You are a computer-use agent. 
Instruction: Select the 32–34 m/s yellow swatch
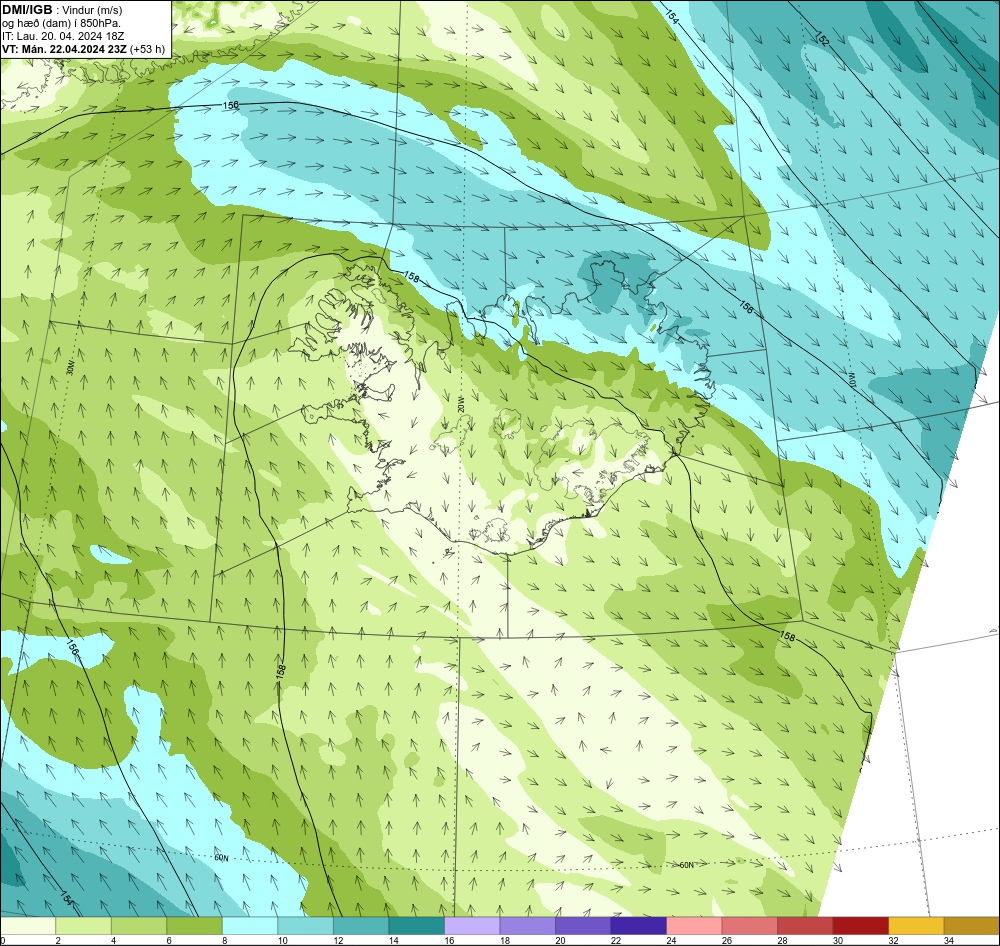916,926
